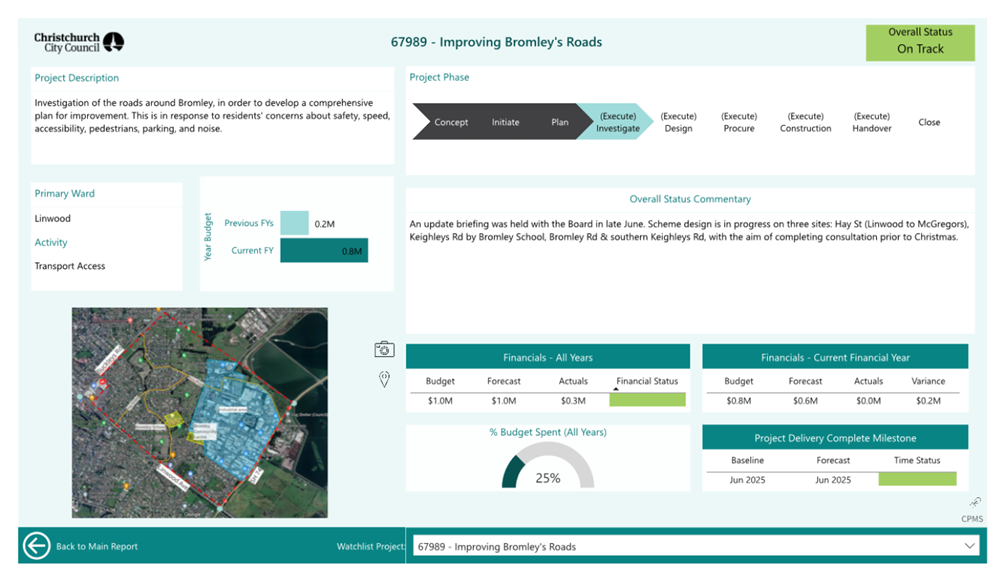Click the Linwood primary ward value
1004x581 pixels.
[x=53, y=218]
